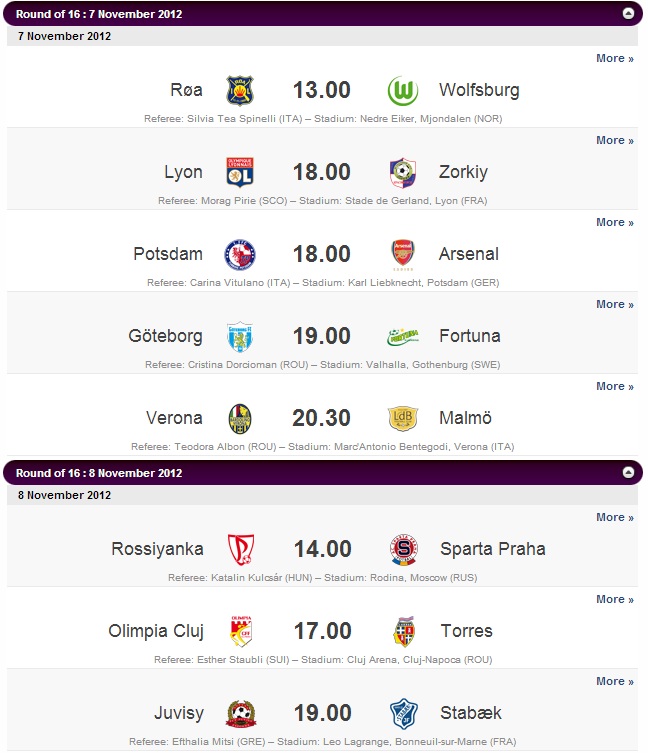Viewport: 648px width, 753px height.
Task: Open More for Lyon vs Zorkiy
Action: [614, 140]
